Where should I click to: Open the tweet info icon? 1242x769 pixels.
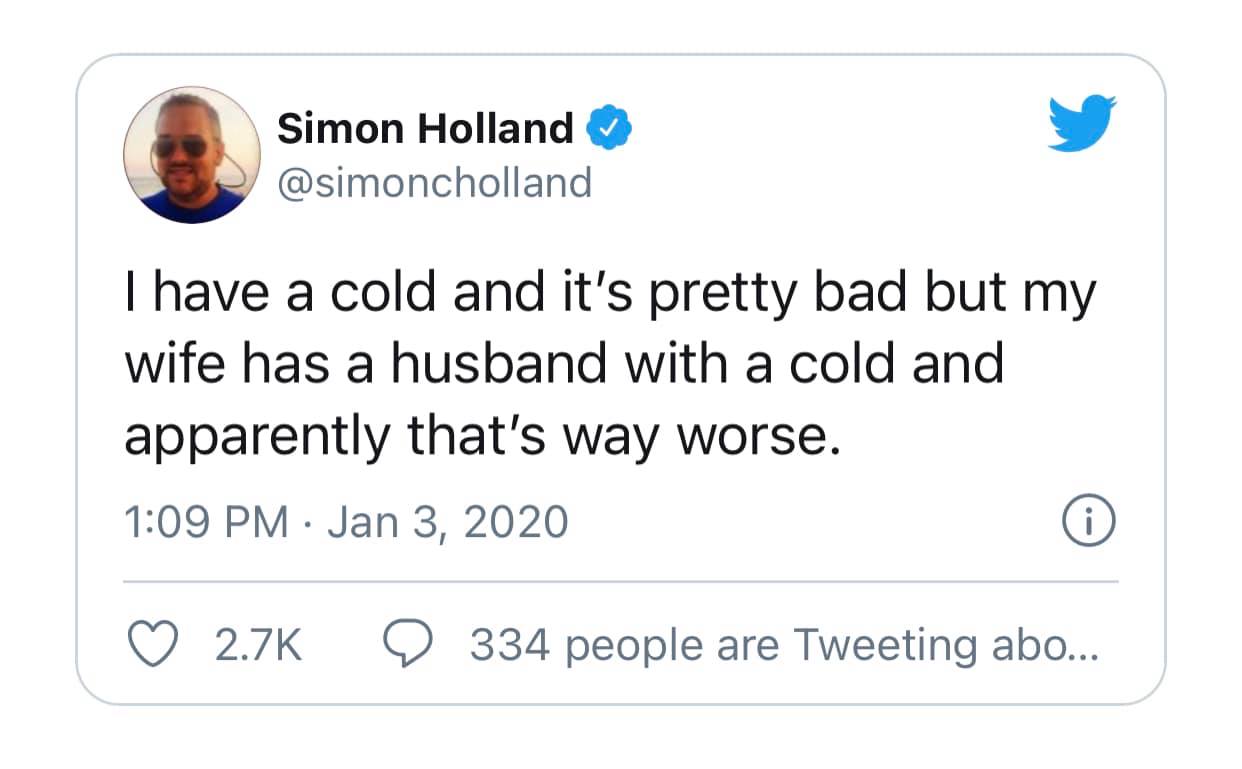click(1087, 524)
